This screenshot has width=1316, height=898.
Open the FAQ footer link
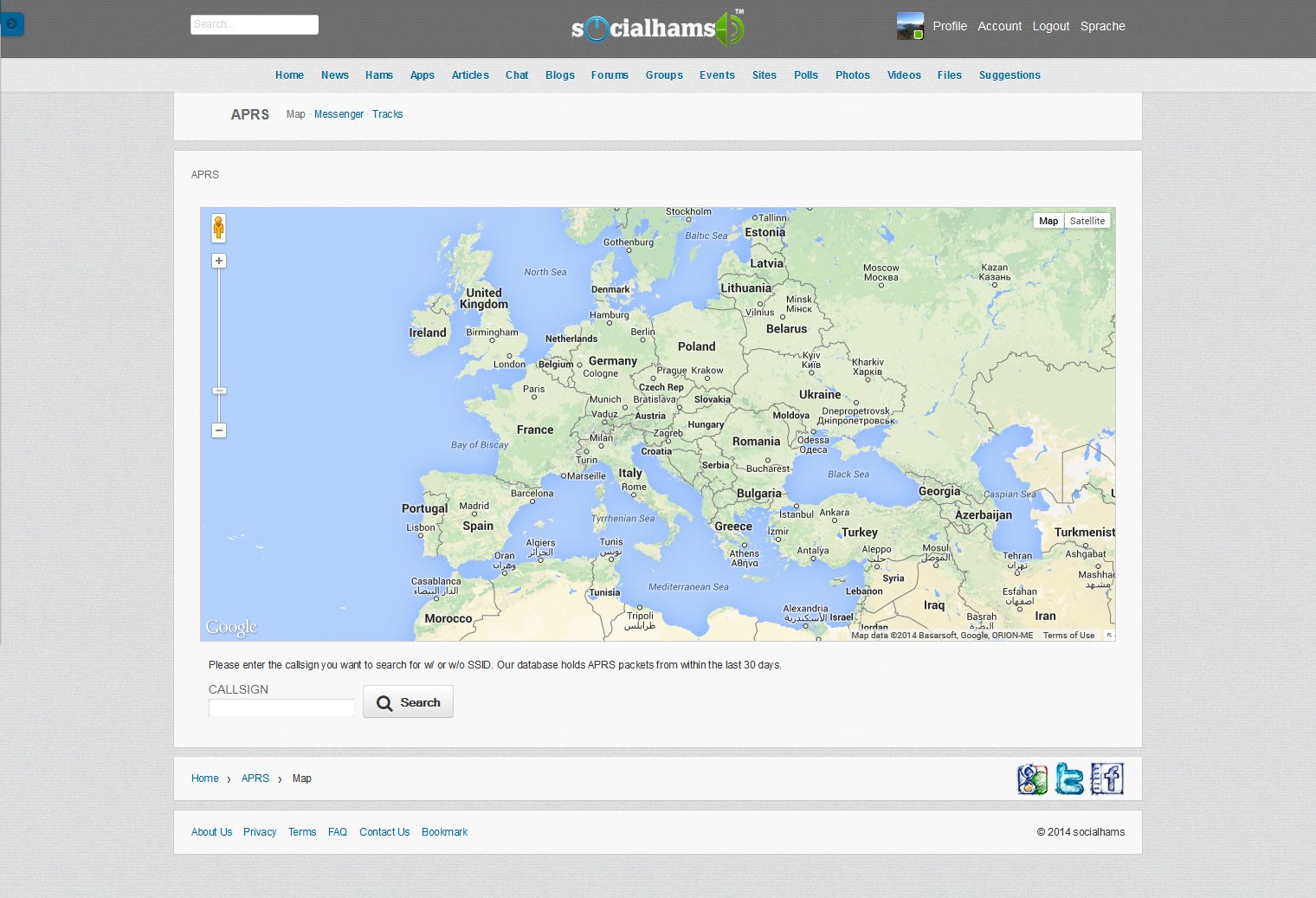(x=338, y=832)
